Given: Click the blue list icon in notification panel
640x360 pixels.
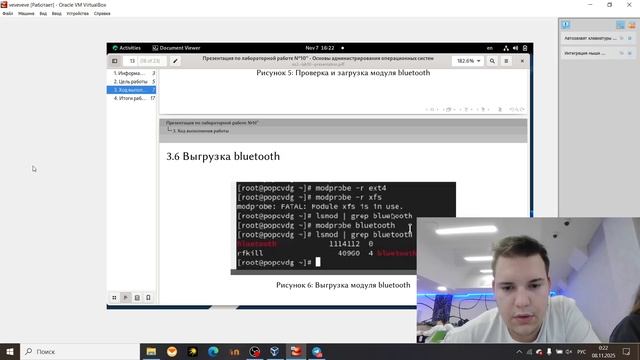Looking at the screenshot, I should click(620, 25).
